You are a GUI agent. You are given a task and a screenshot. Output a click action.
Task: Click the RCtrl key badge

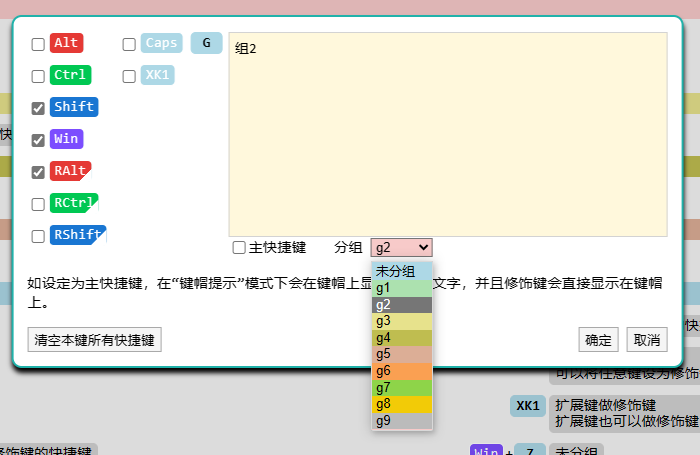tap(73, 203)
